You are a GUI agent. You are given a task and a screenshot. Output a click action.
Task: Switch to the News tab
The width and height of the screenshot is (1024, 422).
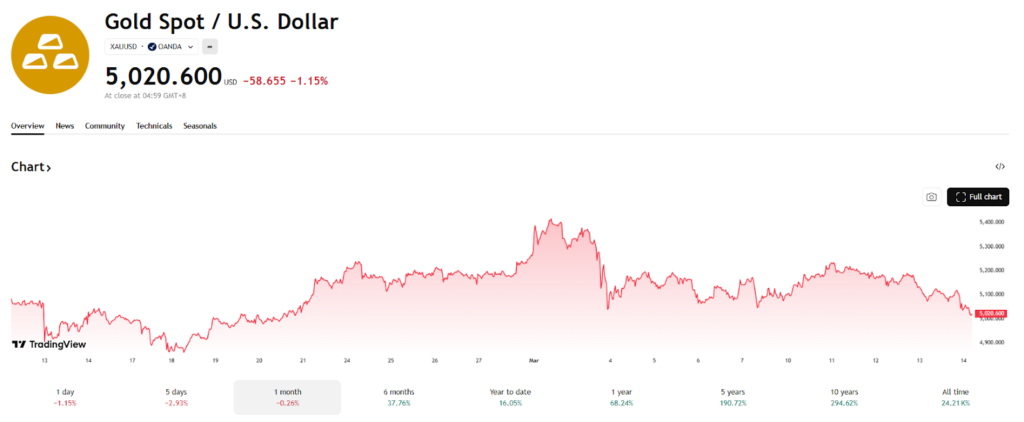65,126
